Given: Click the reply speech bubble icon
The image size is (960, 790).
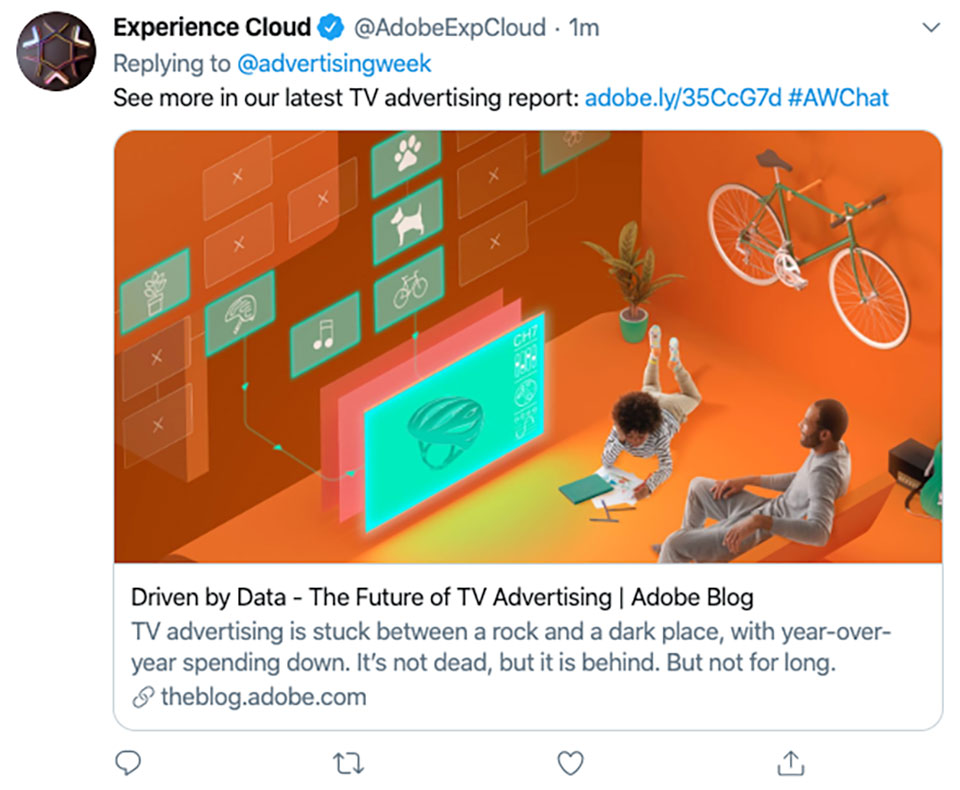Looking at the screenshot, I should 128,763.
